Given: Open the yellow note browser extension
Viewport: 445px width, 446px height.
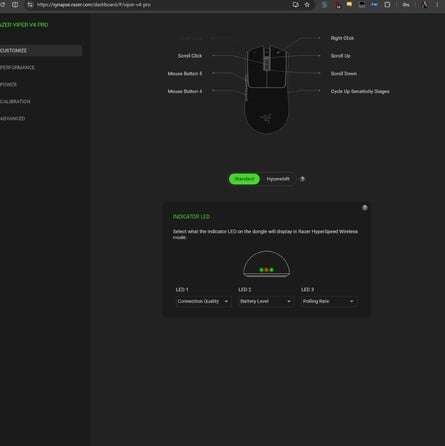Looking at the screenshot, I should (349, 5).
